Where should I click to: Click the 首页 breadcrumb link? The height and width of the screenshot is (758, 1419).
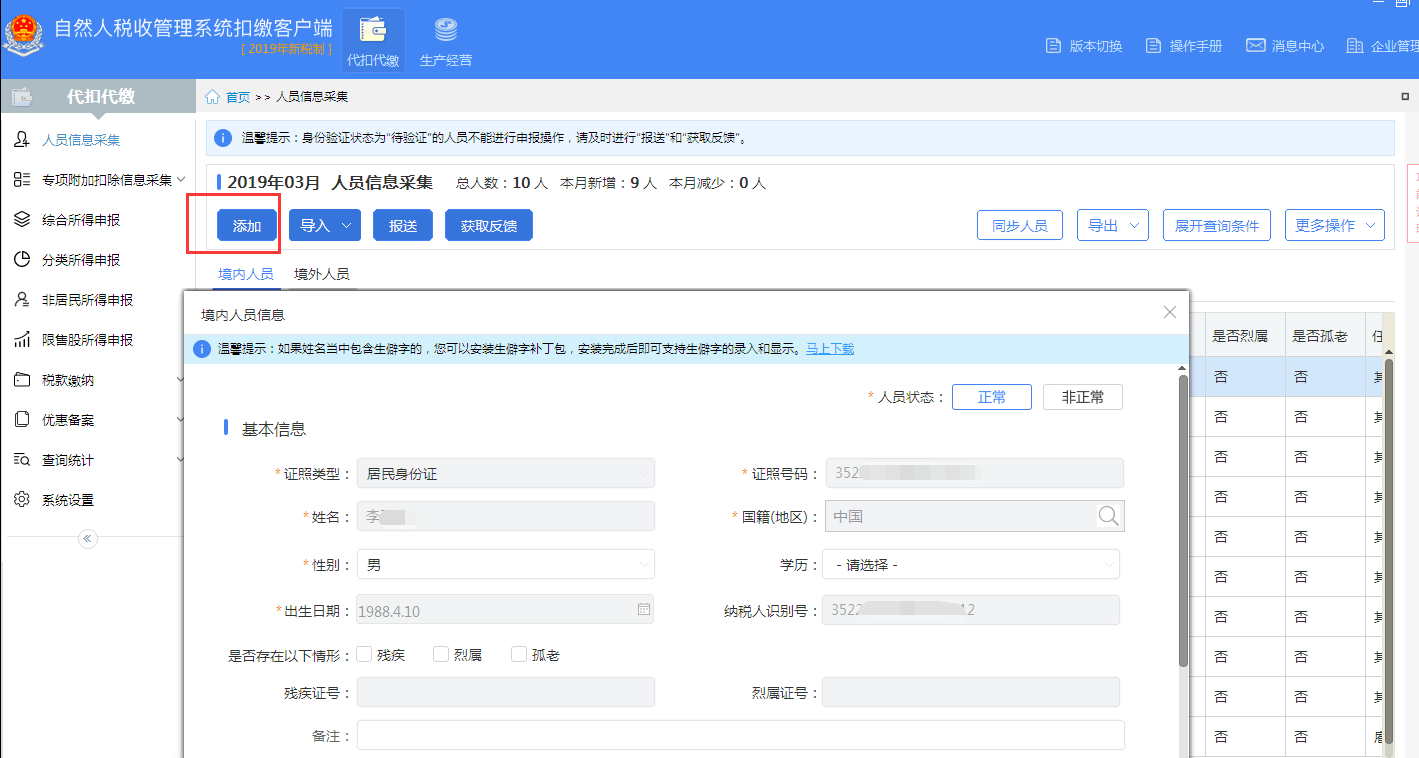point(238,97)
